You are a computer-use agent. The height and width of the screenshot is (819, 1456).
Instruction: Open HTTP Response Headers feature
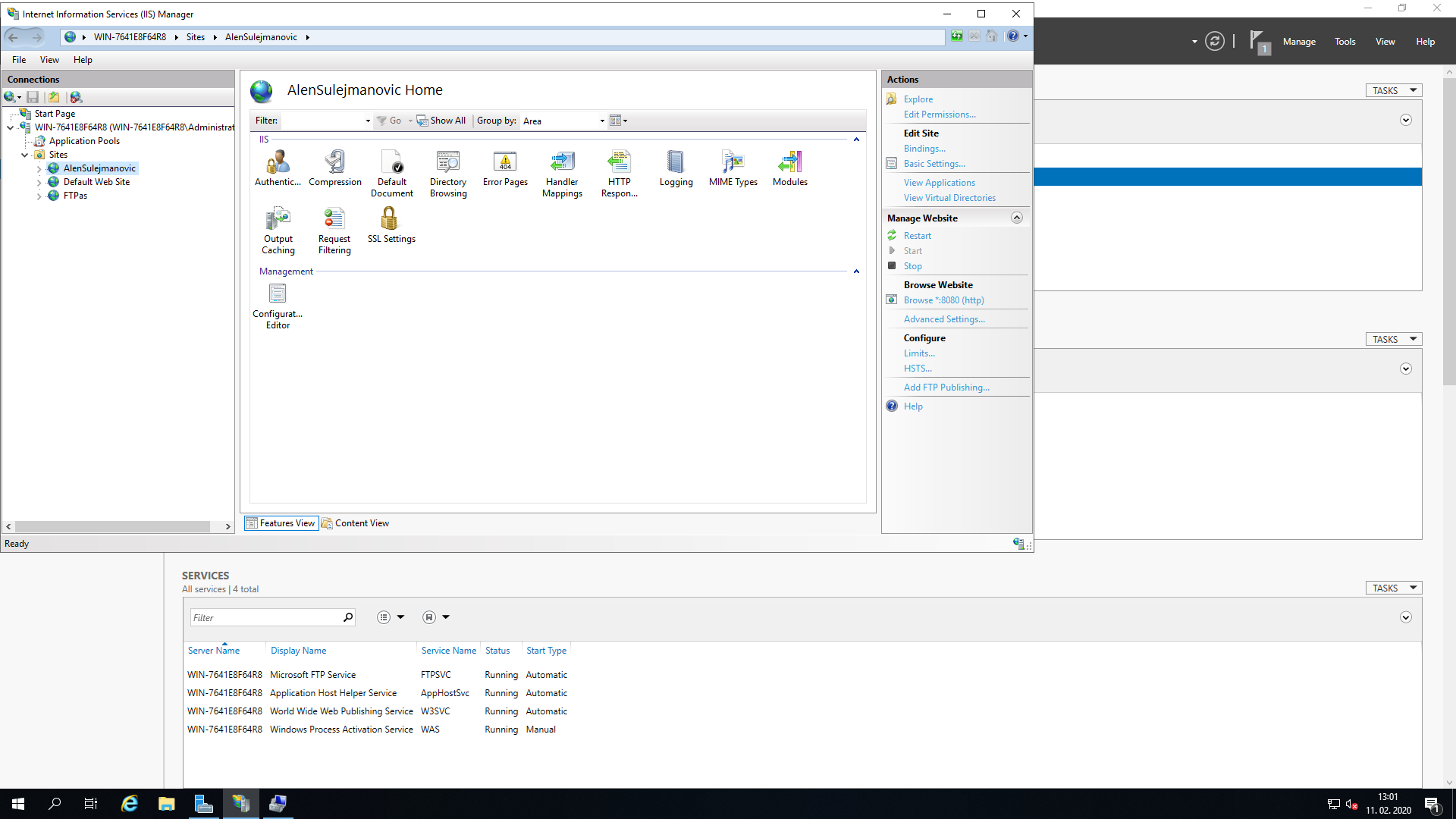[x=620, y=174]
